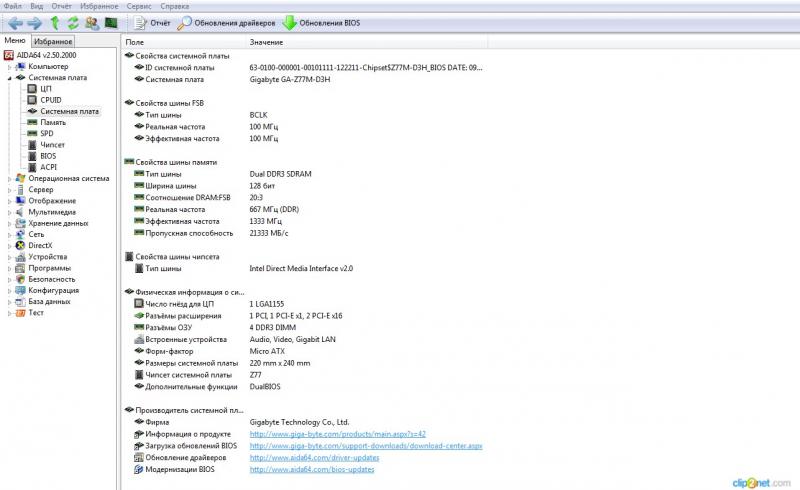Screen dimensions: 800x490
Task: Click the Тест icon in tree
Action: click(20, 313)
